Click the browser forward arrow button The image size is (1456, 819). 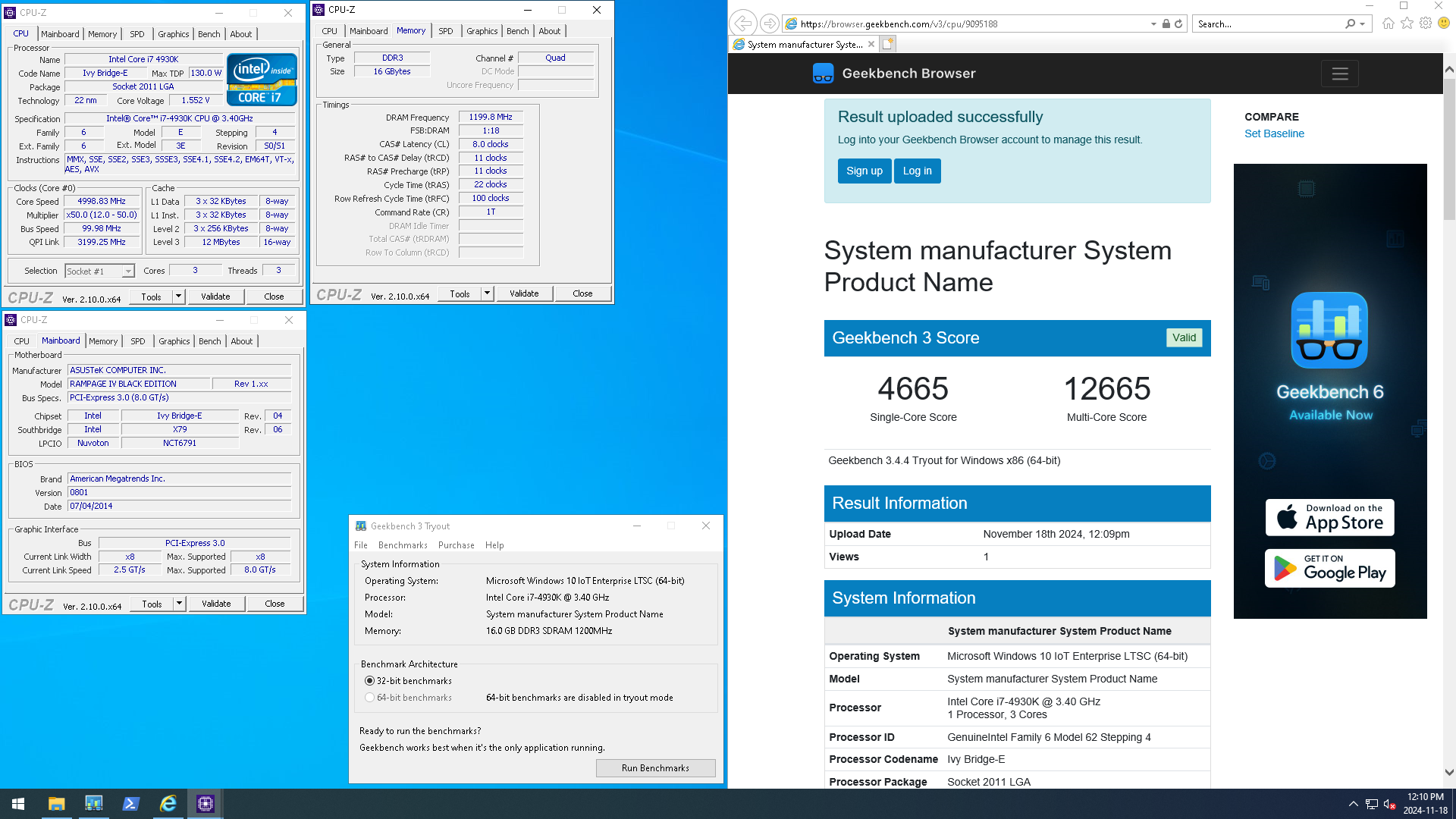[x=769, y=24]
